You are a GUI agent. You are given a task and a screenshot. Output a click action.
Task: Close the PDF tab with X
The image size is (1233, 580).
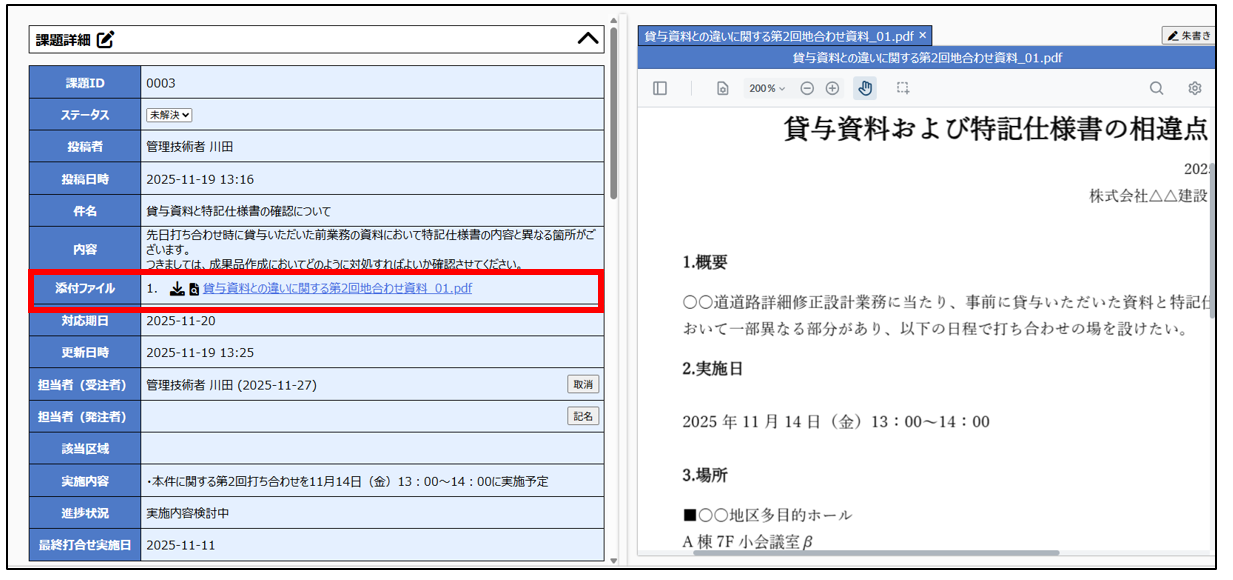tap(923, 36)
